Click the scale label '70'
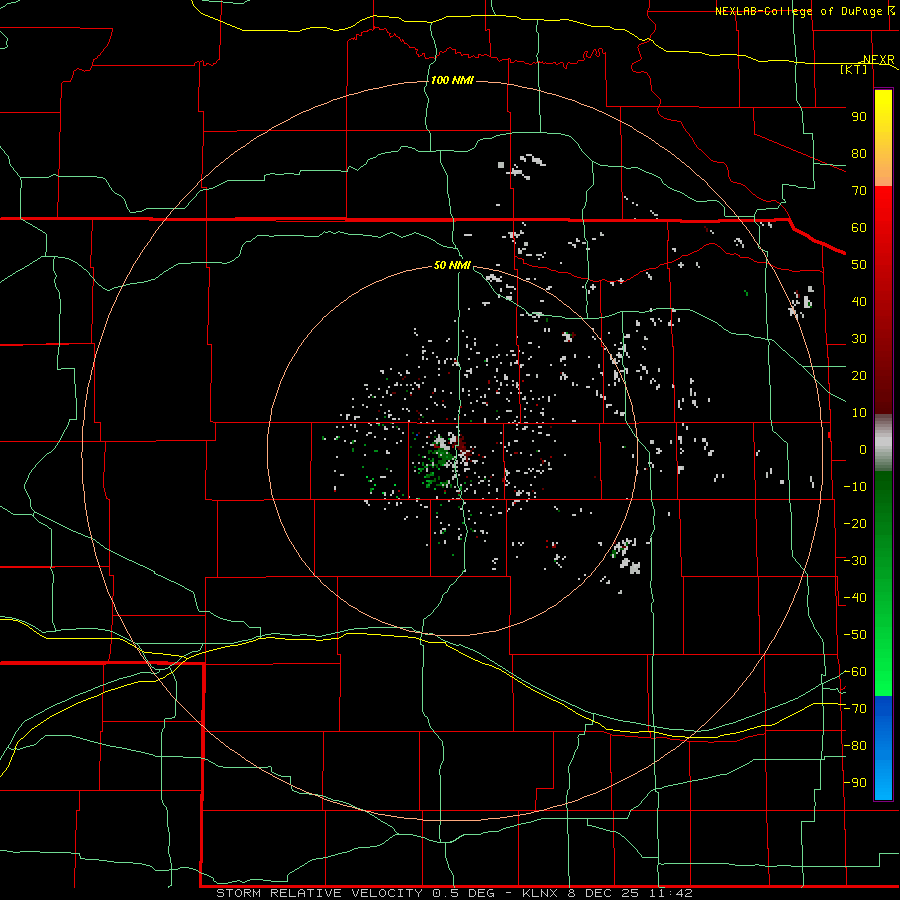 (x=859, y=191)
